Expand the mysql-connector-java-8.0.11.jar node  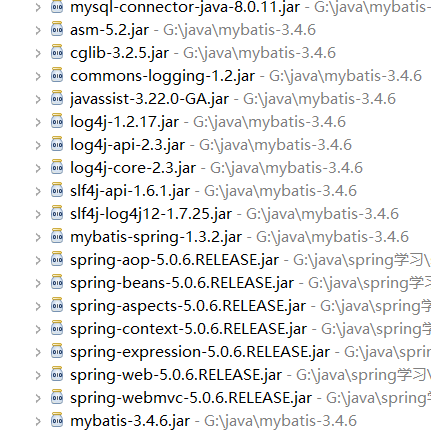coord(38,7)
